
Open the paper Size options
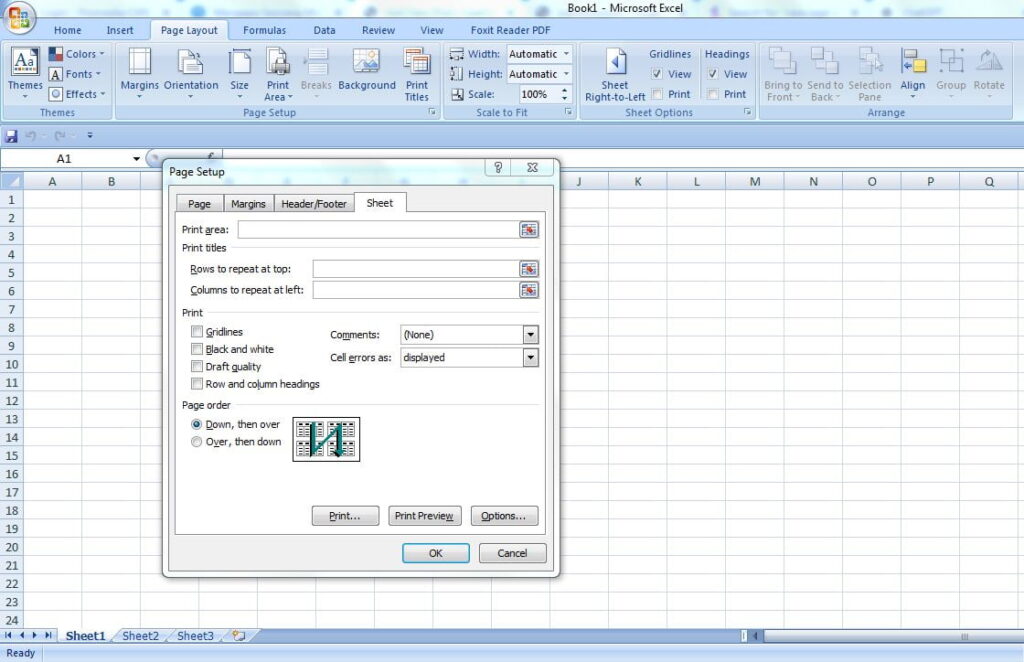pyautogui.click(x=239, y=74)
